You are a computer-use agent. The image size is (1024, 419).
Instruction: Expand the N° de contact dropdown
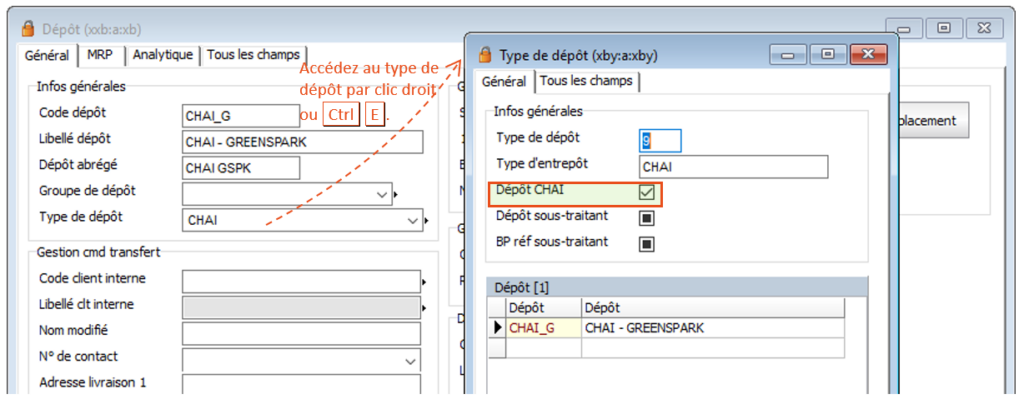(x=410, y=360)
